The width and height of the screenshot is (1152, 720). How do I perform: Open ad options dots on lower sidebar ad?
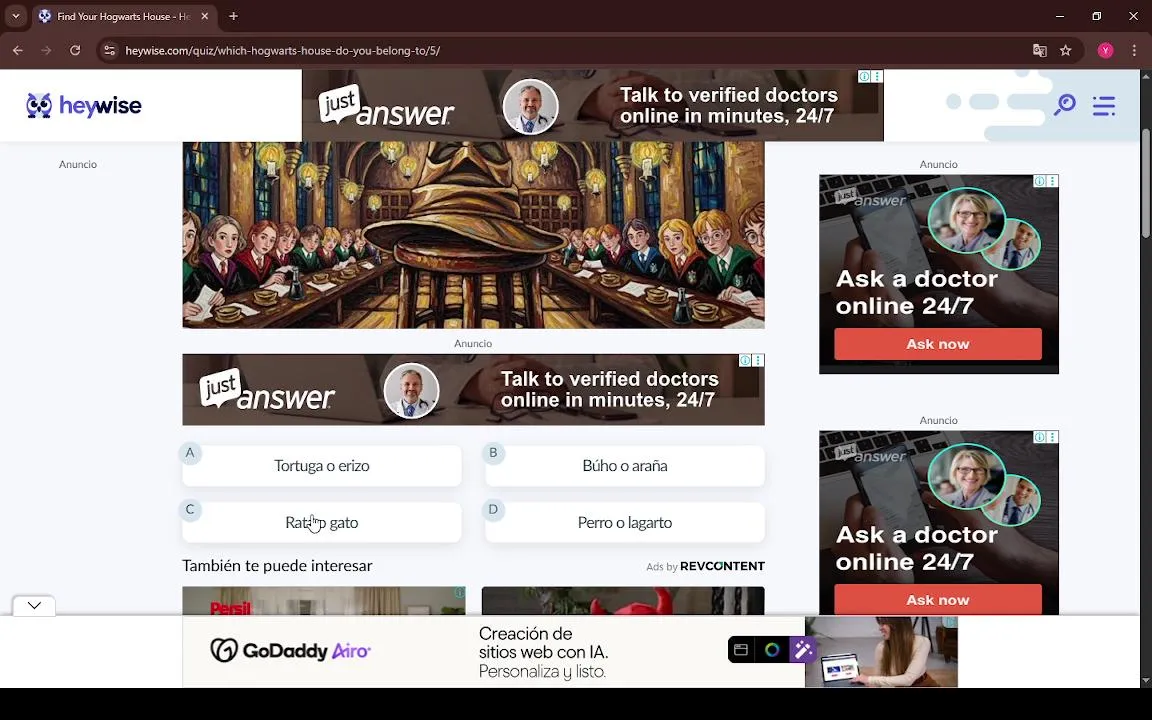click(1053, 437)
